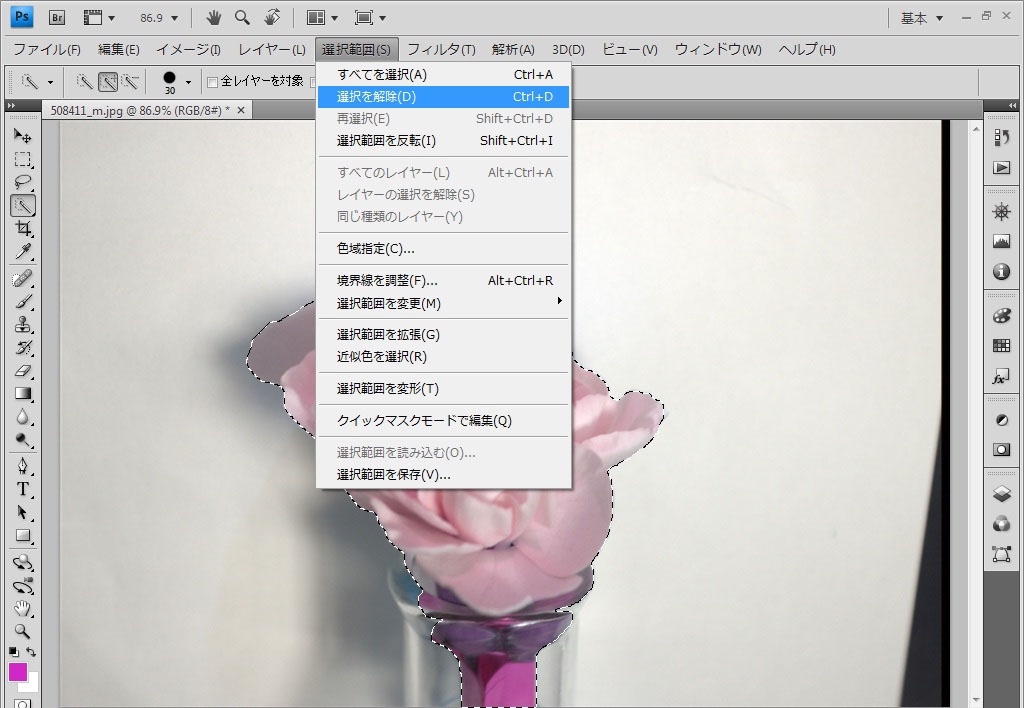This screenshot has height=708, width=1024.
Task: Open 境界線を調整(F)... dialog
Action: click(x=443, y=280)
